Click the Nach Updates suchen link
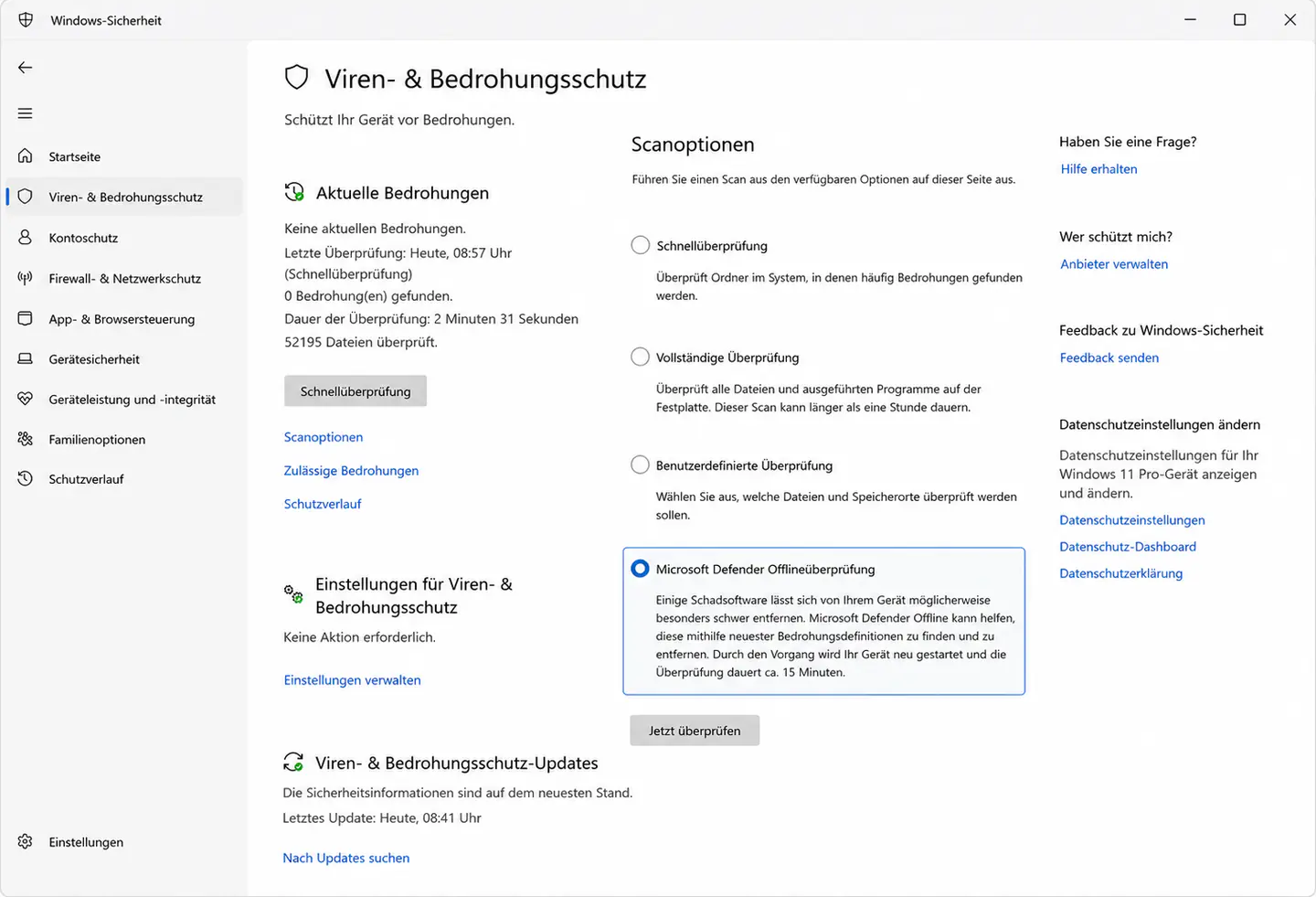This screenshot has height=897, width=1316. [346, 858]
